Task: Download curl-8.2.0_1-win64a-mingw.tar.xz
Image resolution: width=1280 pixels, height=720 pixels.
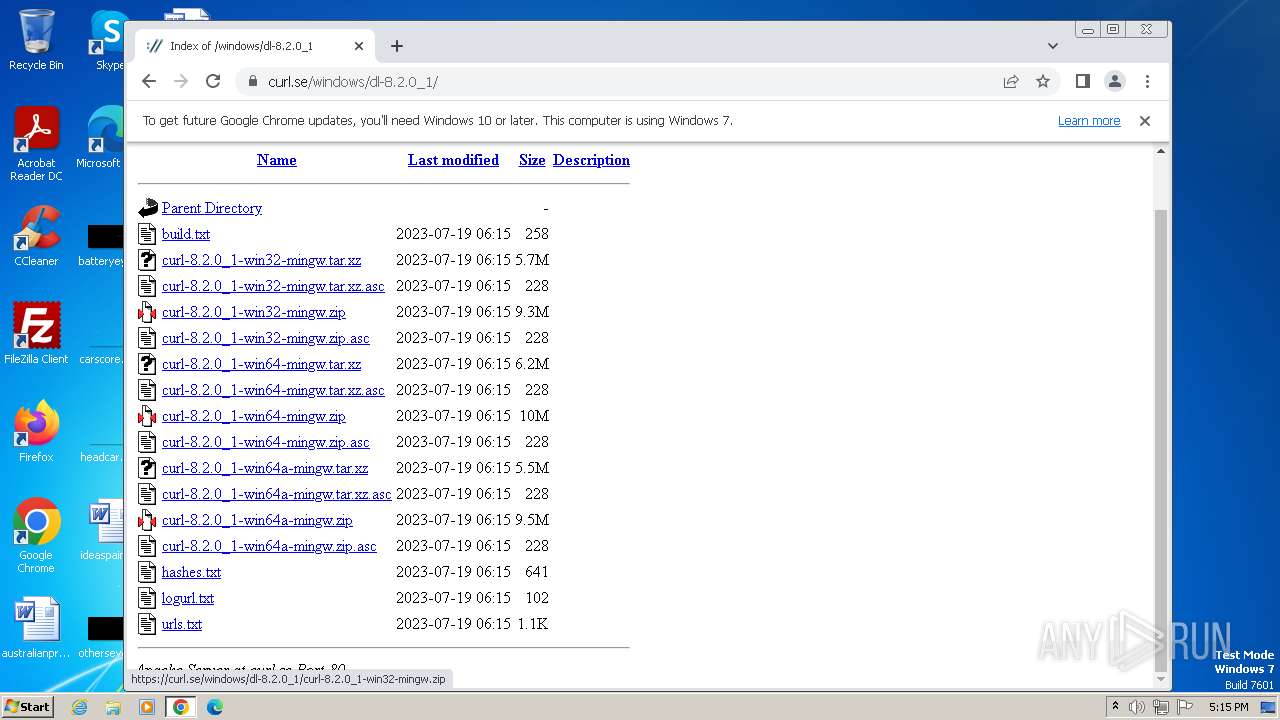Action: pos(265,468)
